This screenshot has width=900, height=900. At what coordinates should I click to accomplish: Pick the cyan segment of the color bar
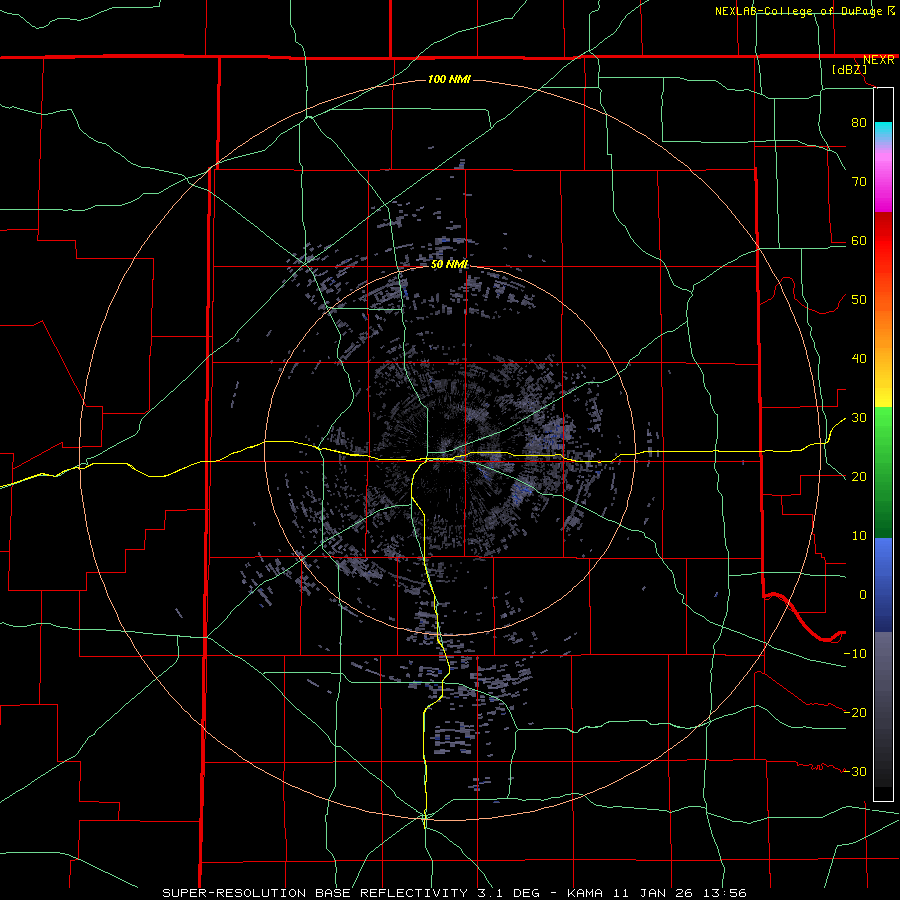(883, 131)
